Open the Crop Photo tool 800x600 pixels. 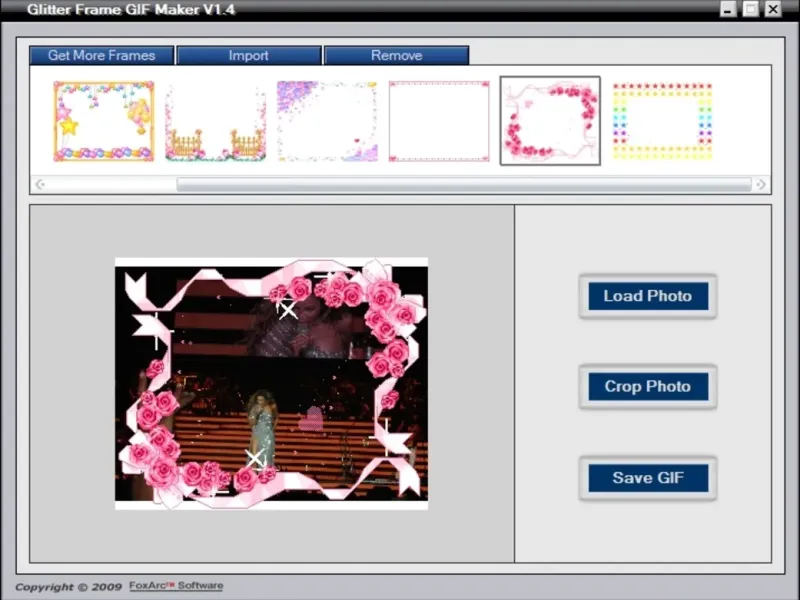click(x=648, y=386)
